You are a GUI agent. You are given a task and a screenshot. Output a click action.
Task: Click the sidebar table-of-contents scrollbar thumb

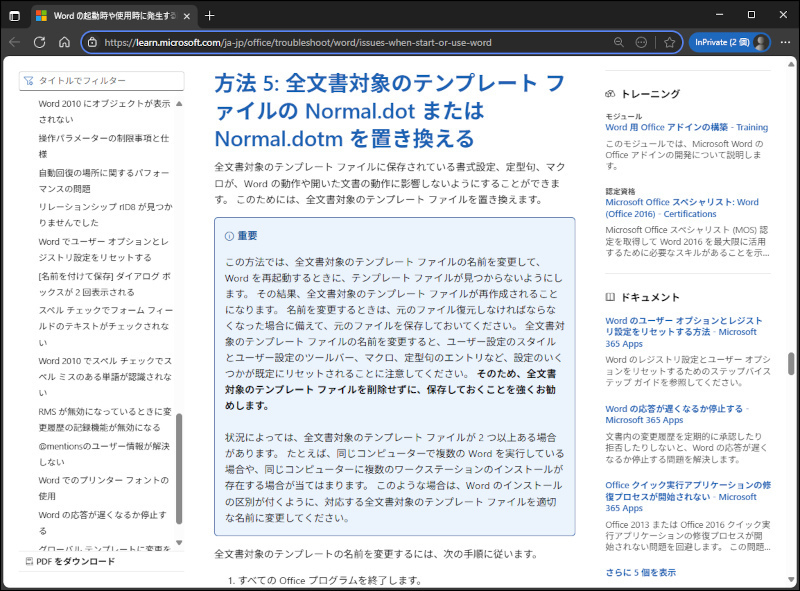pyautogui.click(x=179, y=469)
